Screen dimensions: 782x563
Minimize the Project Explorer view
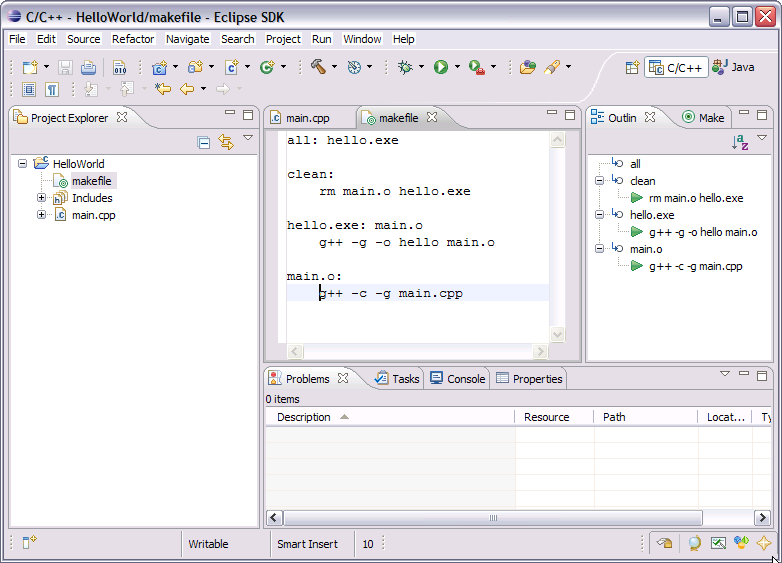pyautogui.click(x=229, y=114)
